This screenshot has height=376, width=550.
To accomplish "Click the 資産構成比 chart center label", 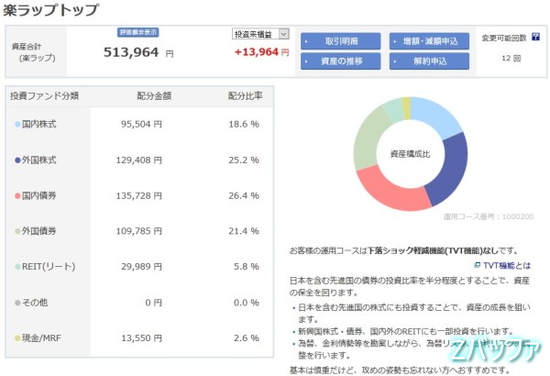I will tap(410, 154).
